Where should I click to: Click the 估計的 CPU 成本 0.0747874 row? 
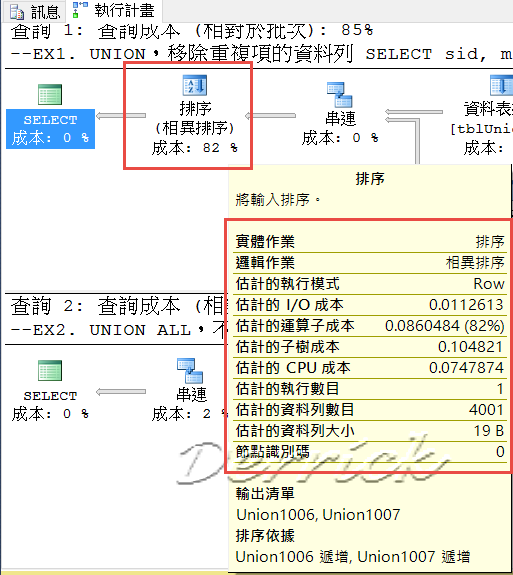point(370,368)
